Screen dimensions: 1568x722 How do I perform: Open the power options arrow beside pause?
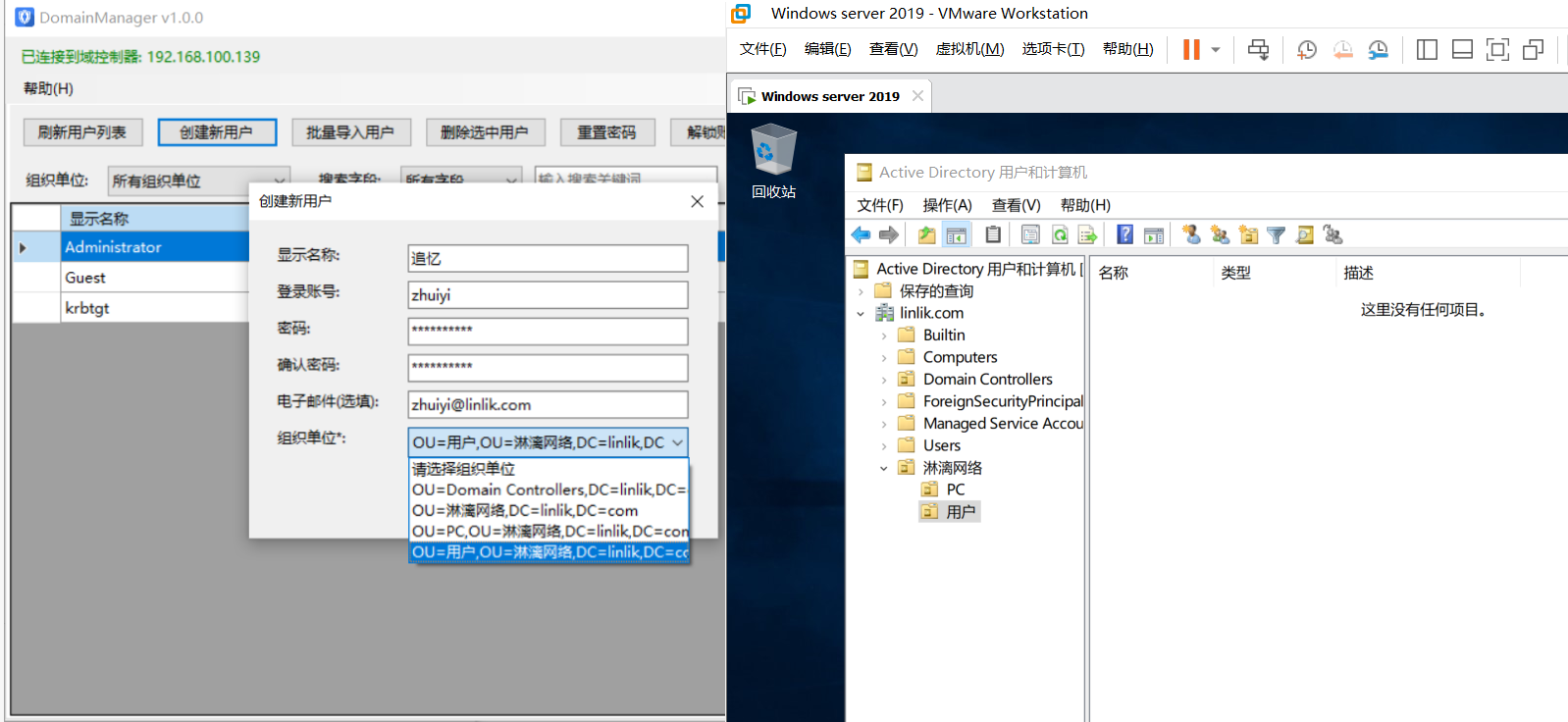pyautogui.click(x=1216, y=49)
